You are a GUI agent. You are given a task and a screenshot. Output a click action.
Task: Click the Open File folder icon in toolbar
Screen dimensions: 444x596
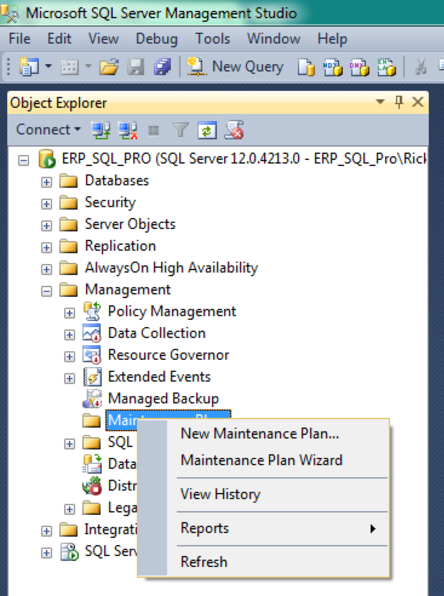(x=109, y=67)
